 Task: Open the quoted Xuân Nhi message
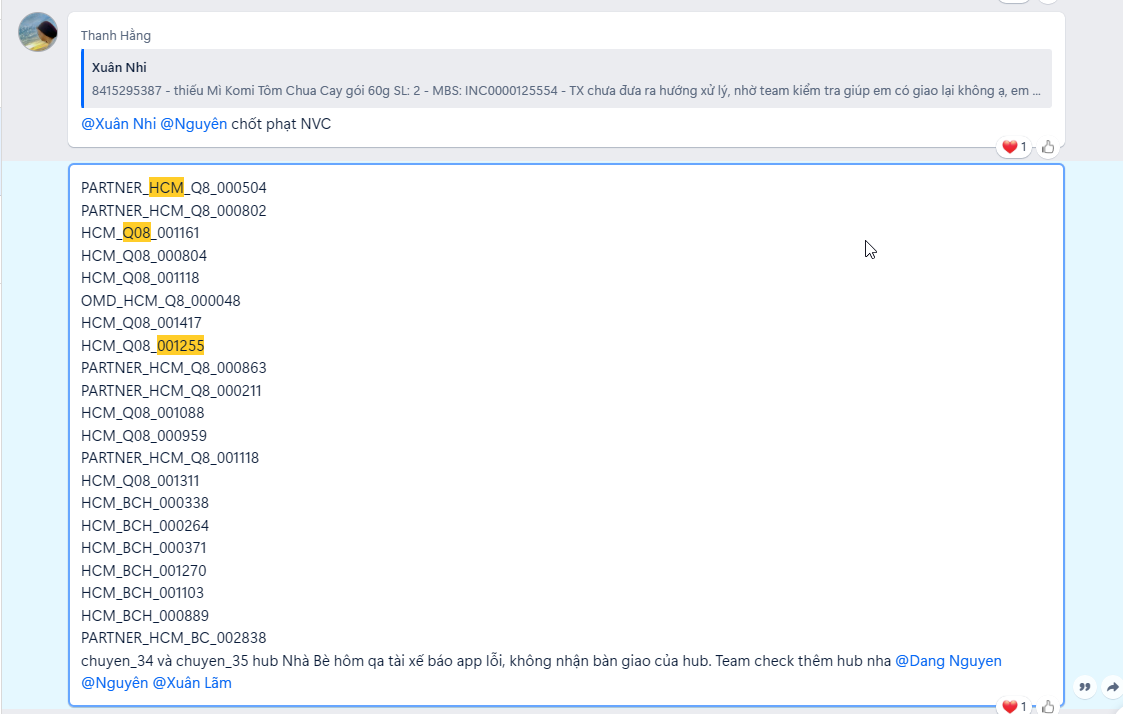click(567, 79)
